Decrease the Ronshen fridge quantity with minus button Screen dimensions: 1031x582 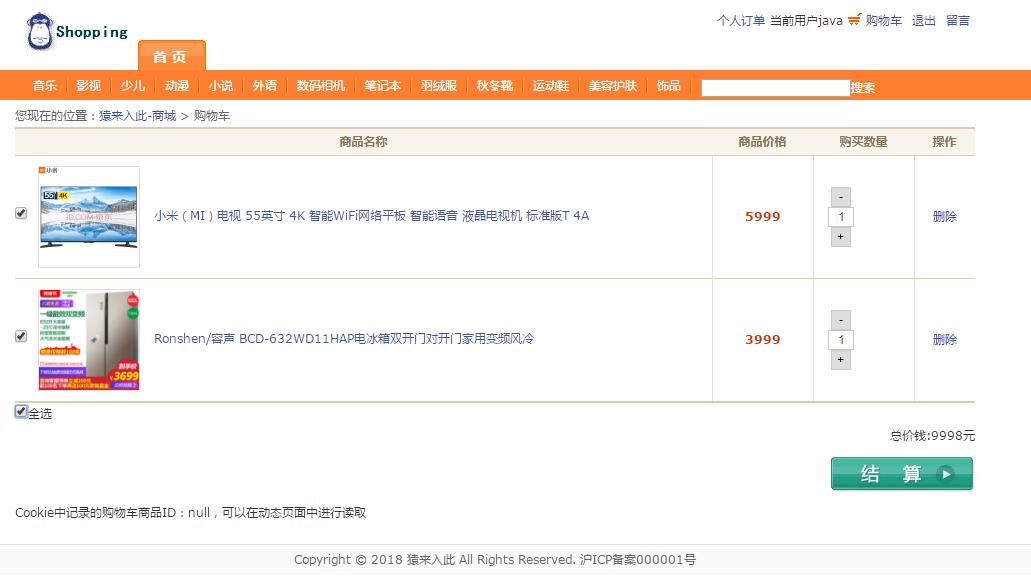coord(840,319)
